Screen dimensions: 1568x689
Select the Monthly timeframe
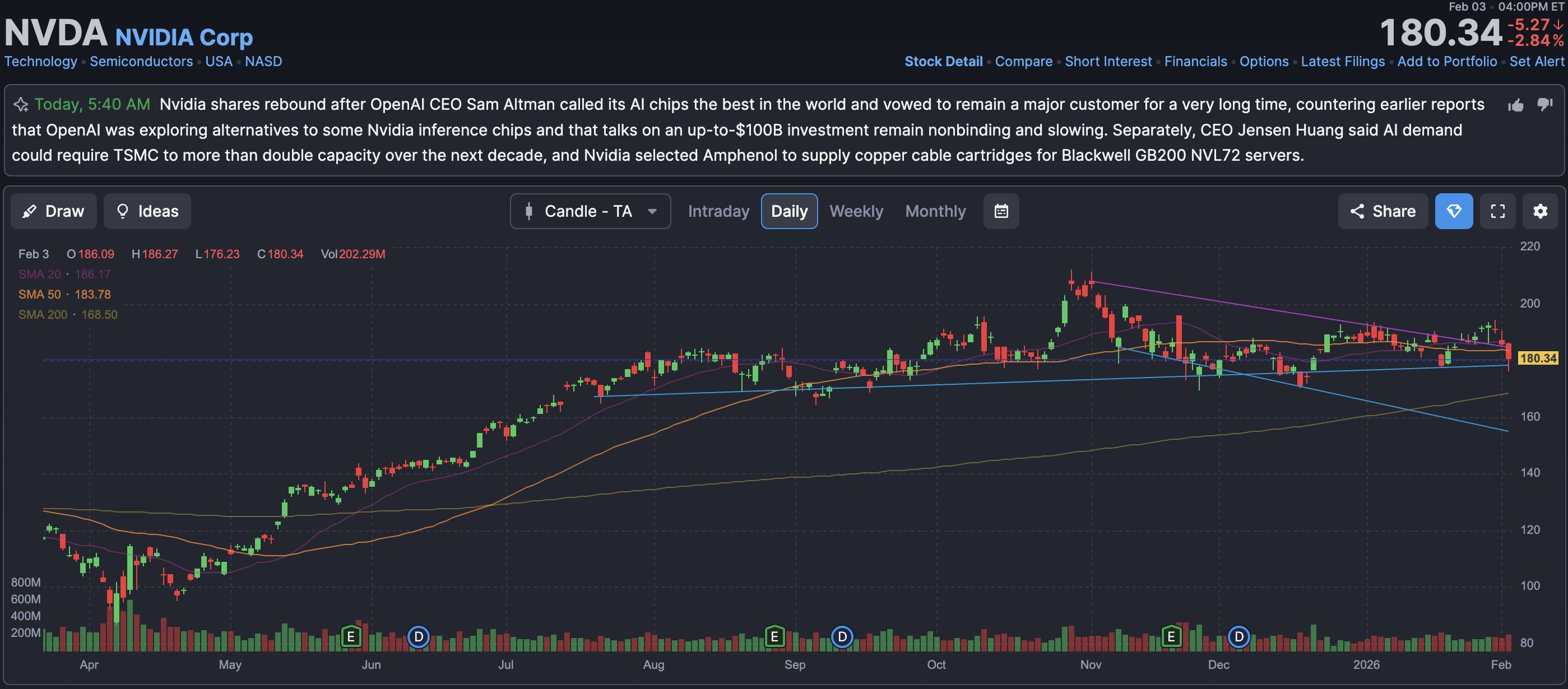coord(935,211)
